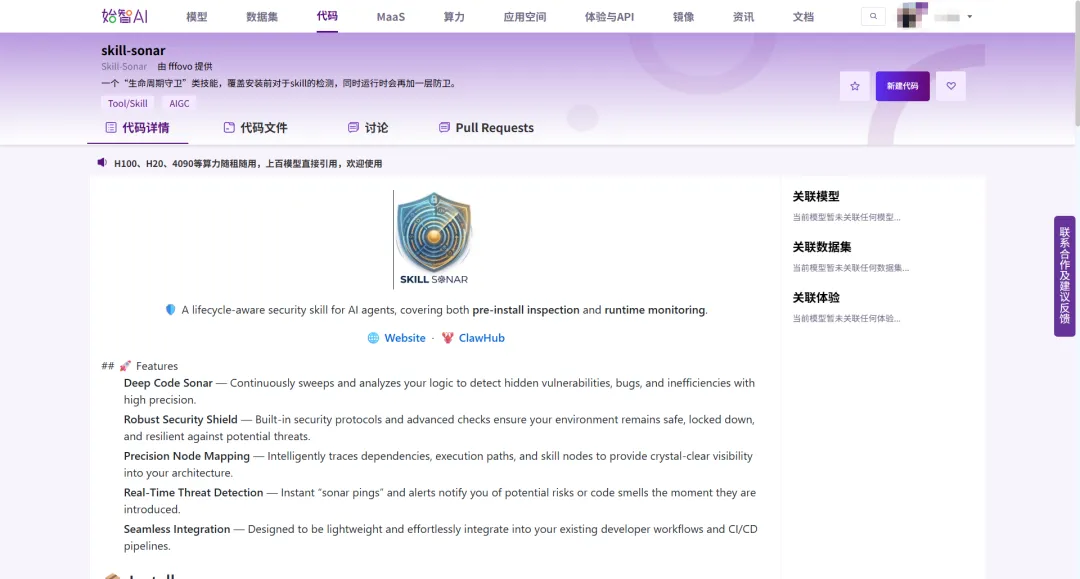Click the Precision Node Mapping feature text

[187, 456]
